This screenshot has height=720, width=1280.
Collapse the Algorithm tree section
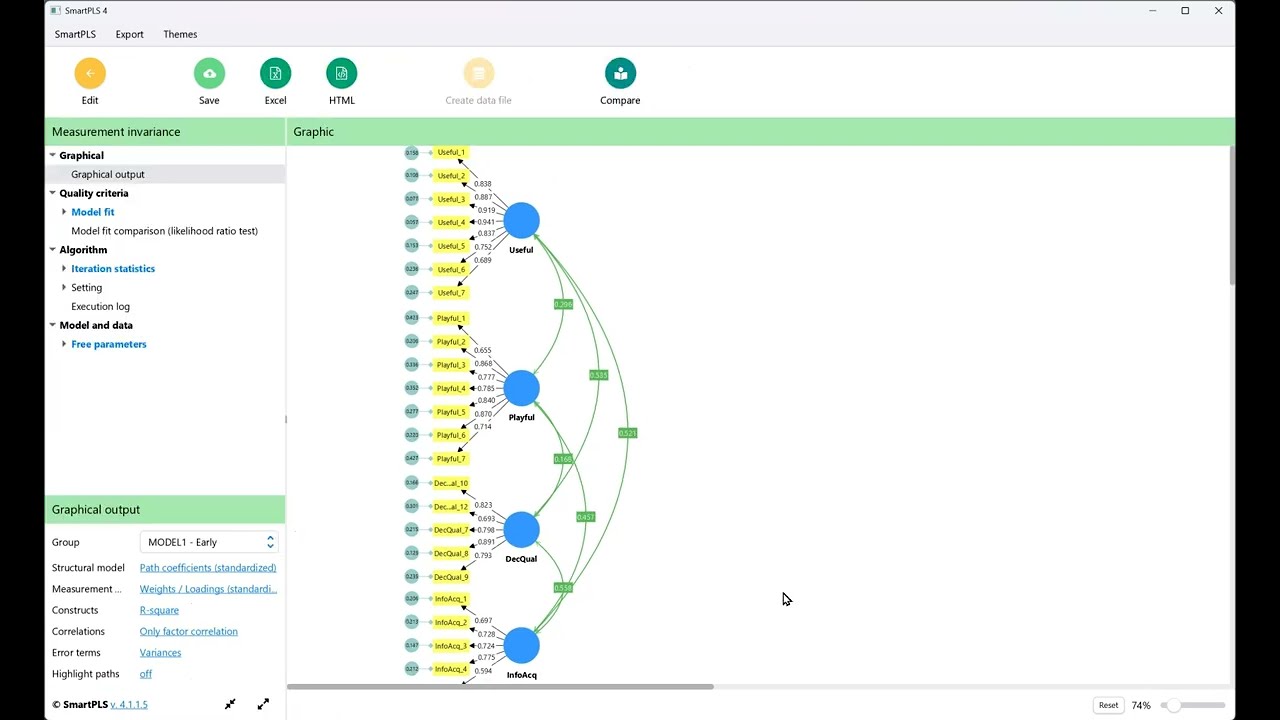coord(52,250)
